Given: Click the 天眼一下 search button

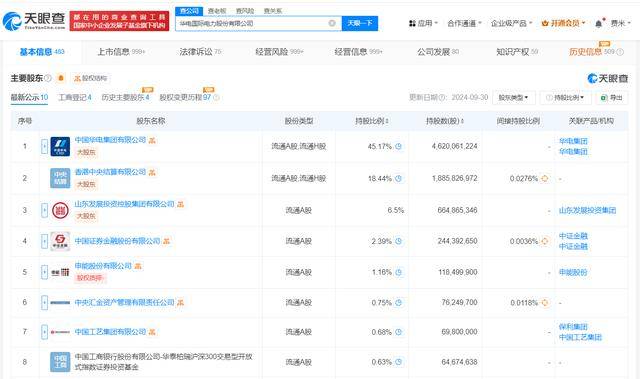Looking at the screenshot, I should [x=360, y=23].
